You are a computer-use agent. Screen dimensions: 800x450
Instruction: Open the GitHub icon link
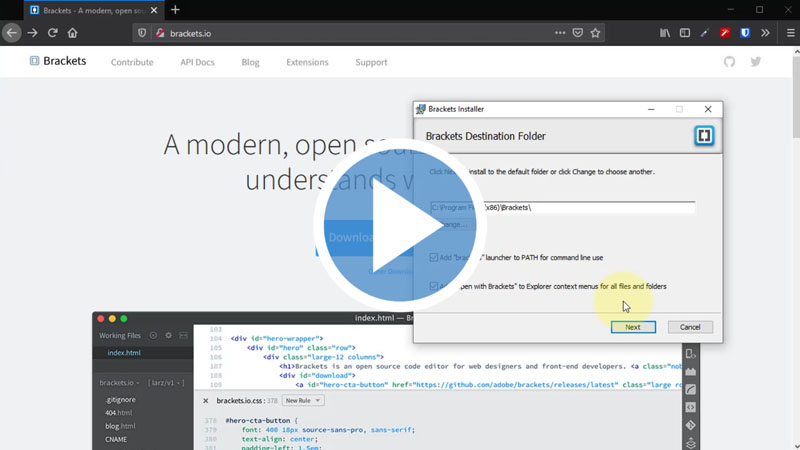pyautogui.click(x=729, y=62)
